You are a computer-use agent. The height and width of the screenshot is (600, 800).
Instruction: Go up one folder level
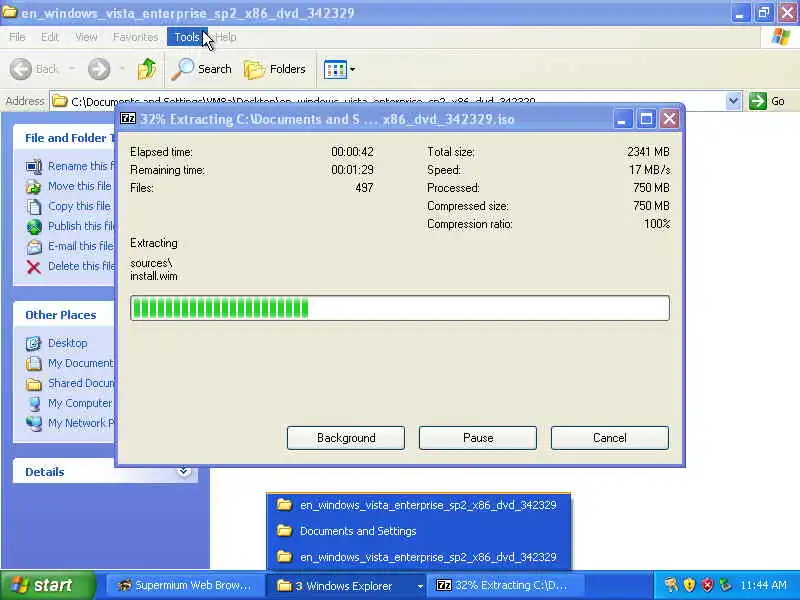[x=147, y=69]
